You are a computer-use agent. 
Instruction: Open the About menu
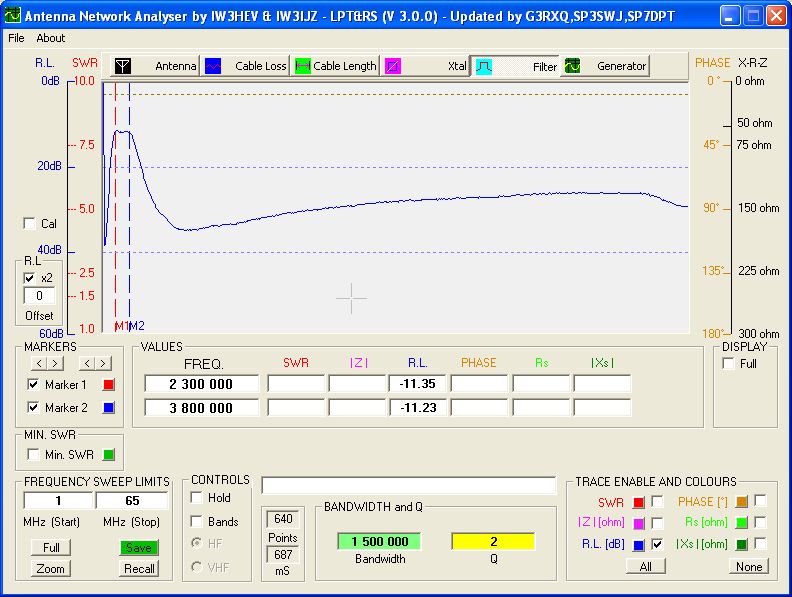50,38
